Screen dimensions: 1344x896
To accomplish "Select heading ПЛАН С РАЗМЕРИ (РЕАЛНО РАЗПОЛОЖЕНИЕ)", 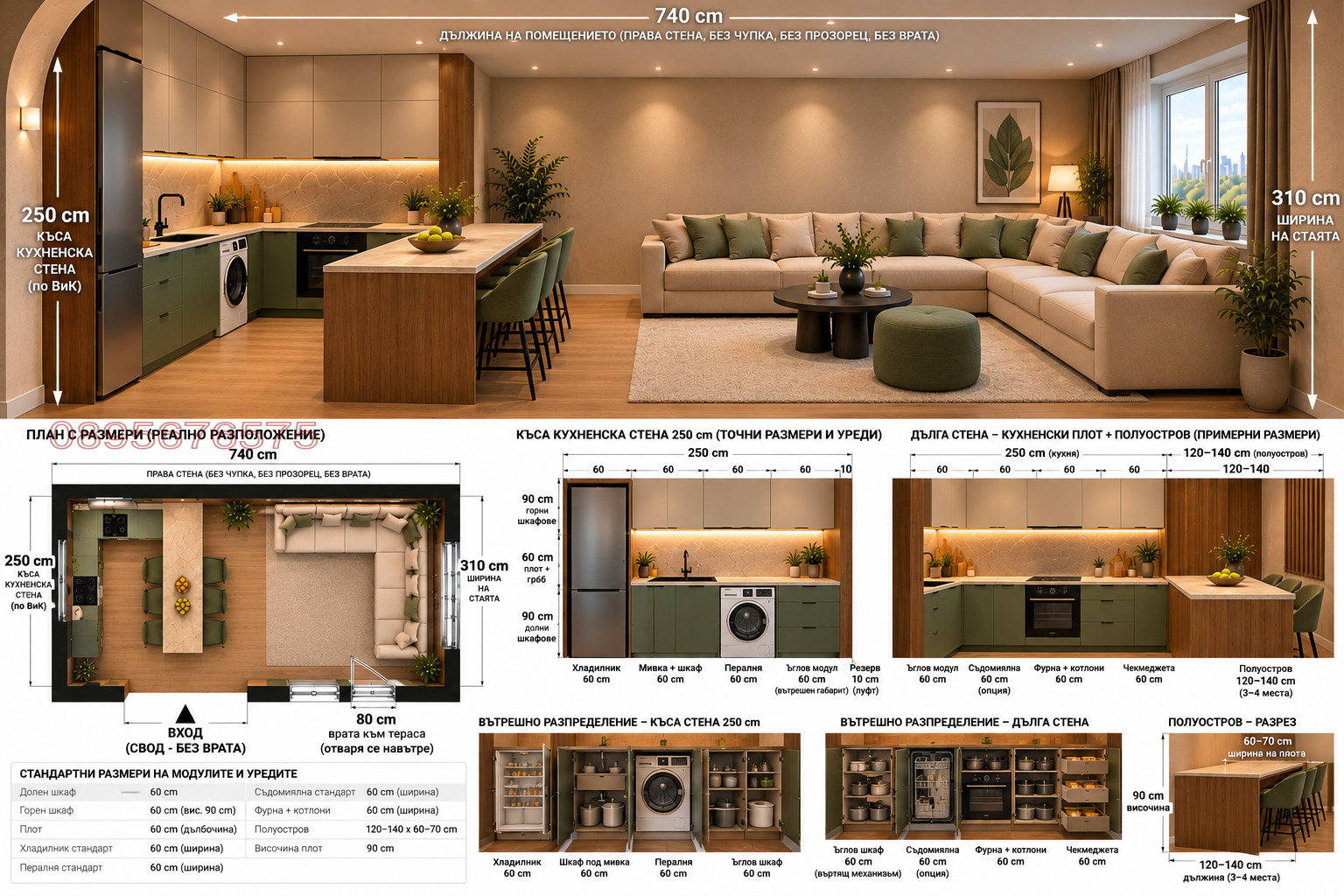I will coord(175,435).
